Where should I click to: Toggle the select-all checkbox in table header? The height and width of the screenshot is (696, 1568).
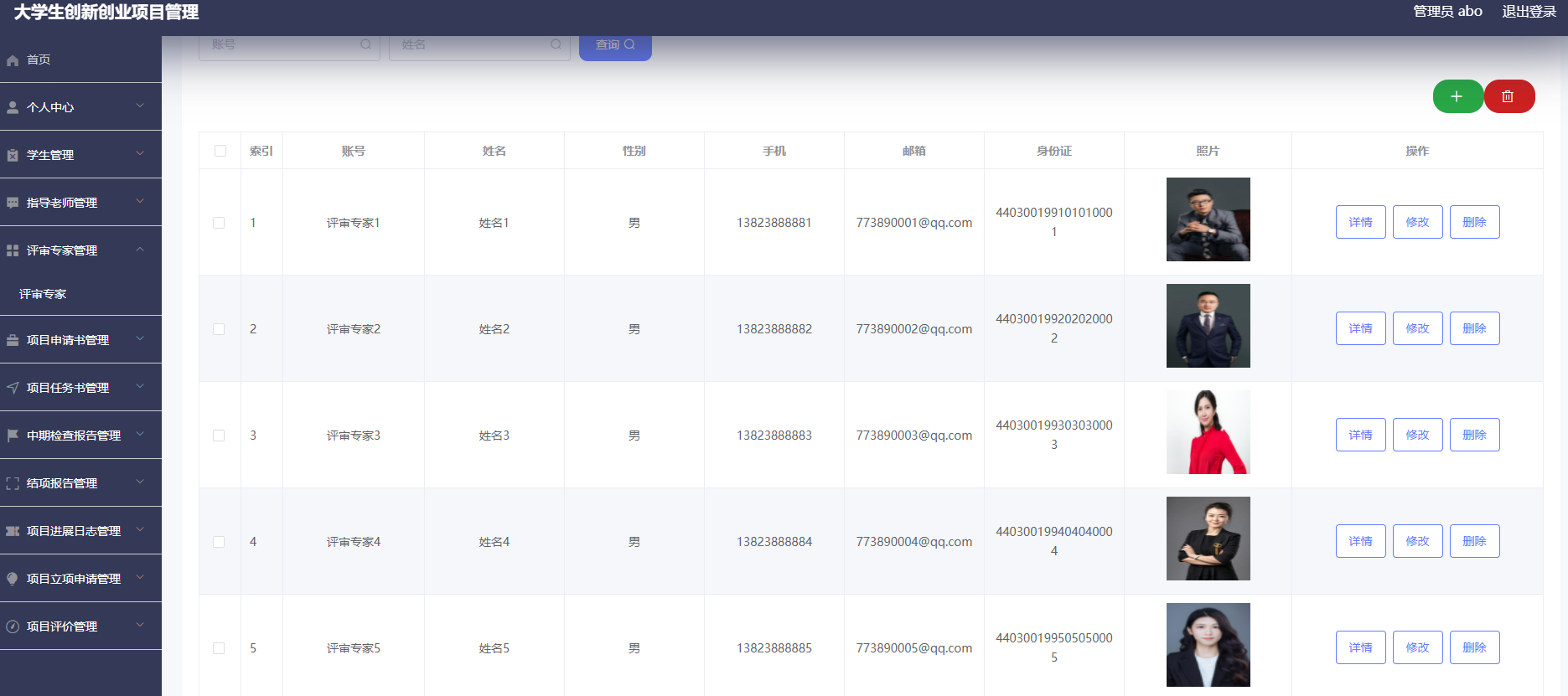tap(220, 151)
